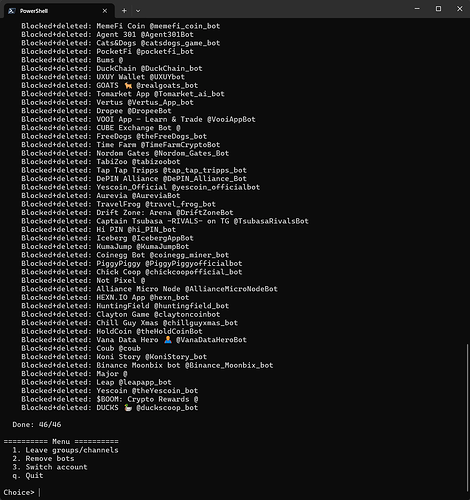
Task: Click the 'Switch account' menu line
Action: pos(50,467)
